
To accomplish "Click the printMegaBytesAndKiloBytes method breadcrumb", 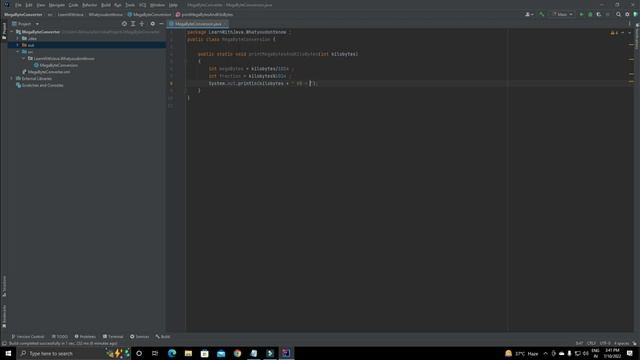I will point(204,14).
